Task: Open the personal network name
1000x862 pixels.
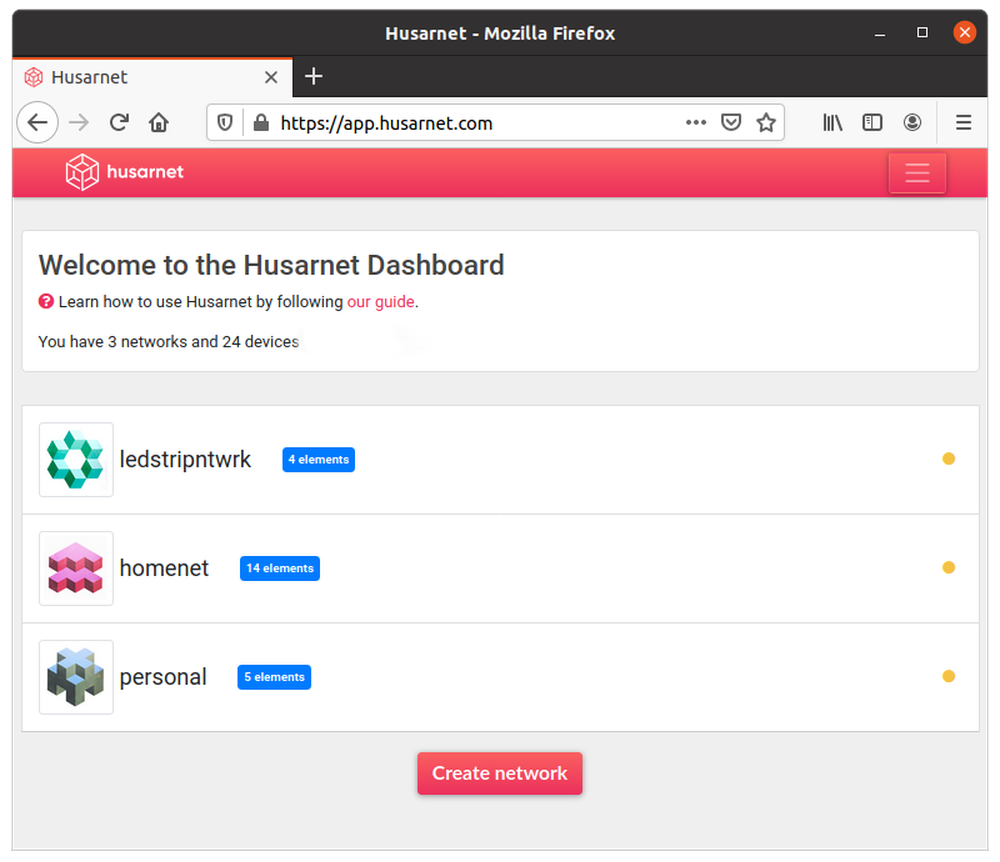Action: 163,677
